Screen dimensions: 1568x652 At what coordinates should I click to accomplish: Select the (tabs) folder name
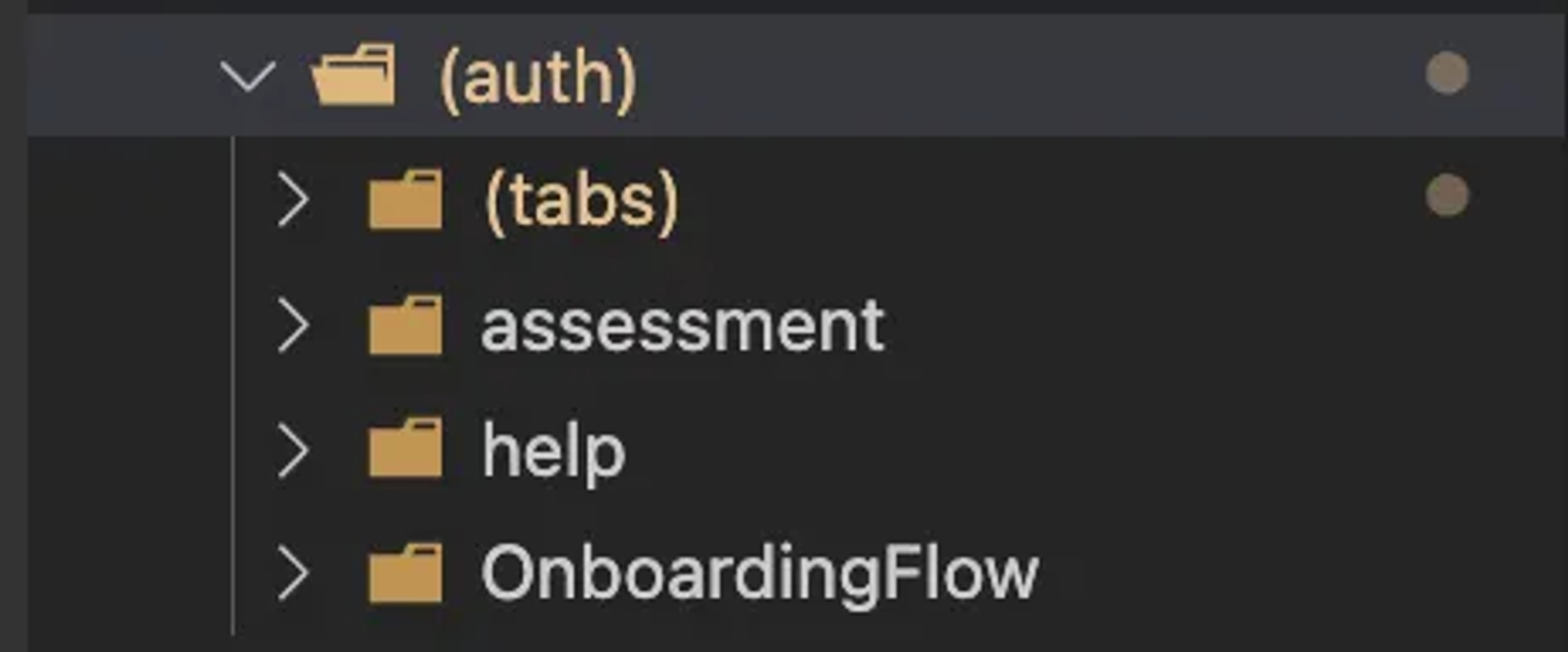pyautogui.click(x=582, y=201)
